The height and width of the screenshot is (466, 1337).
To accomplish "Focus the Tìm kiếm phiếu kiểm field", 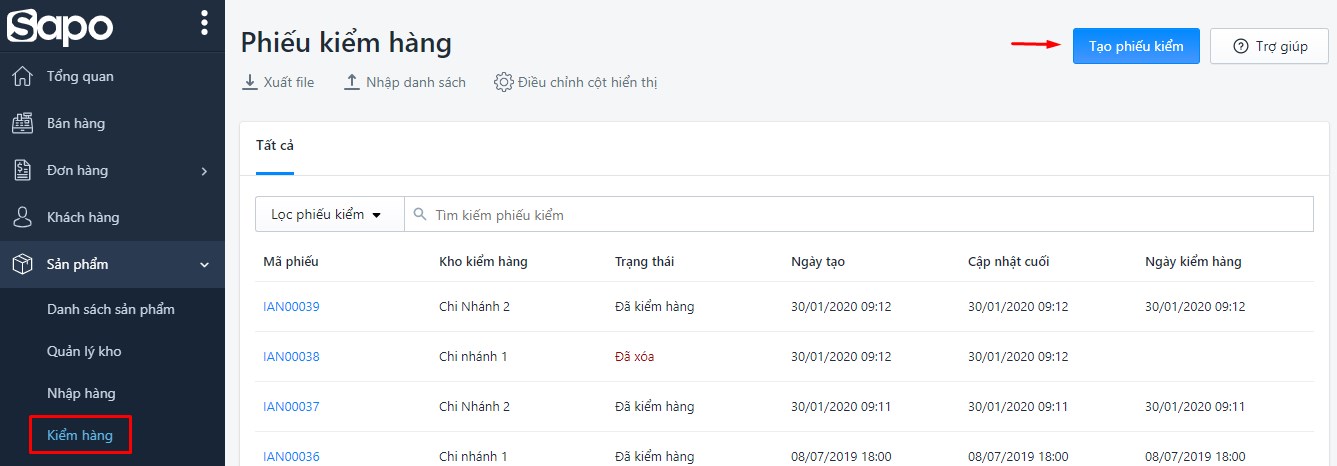I will [x=859, y=214].
